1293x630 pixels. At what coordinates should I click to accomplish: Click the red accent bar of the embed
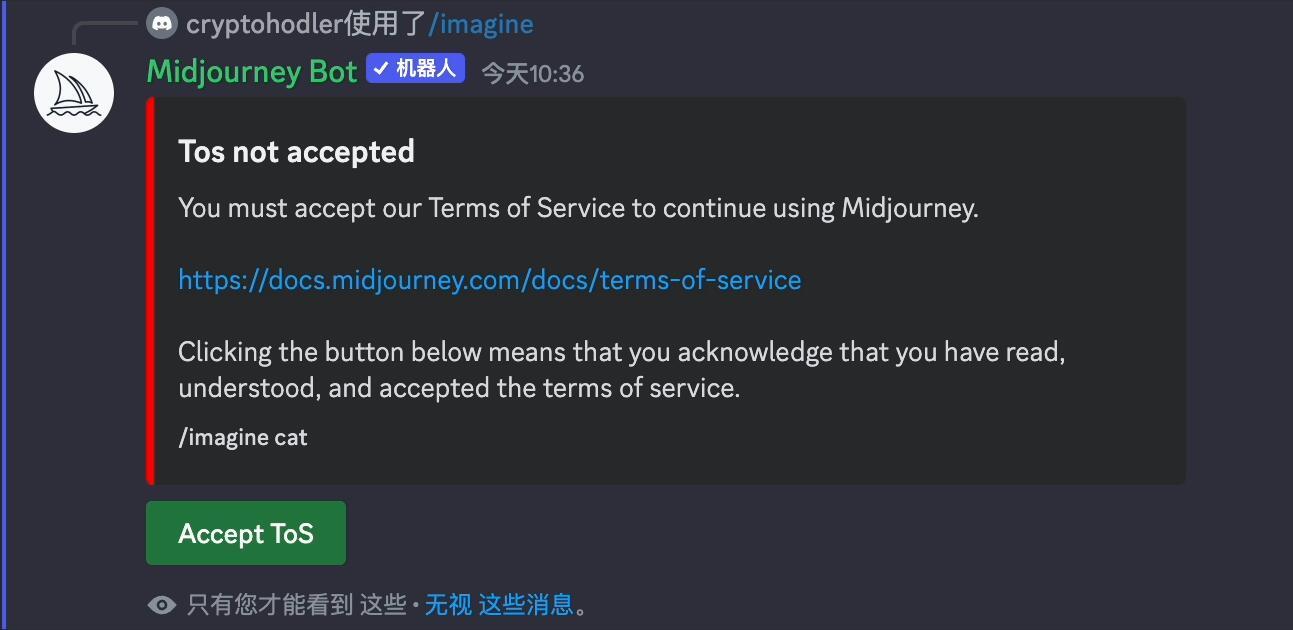[x=150, y=291]
